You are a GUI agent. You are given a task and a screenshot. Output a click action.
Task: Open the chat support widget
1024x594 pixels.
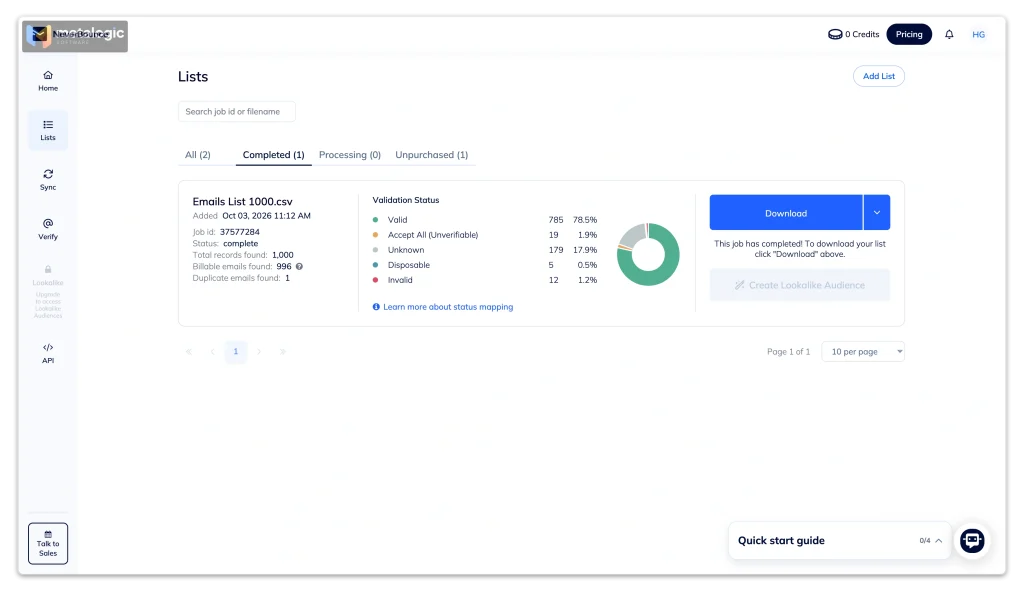pos(972,540)
